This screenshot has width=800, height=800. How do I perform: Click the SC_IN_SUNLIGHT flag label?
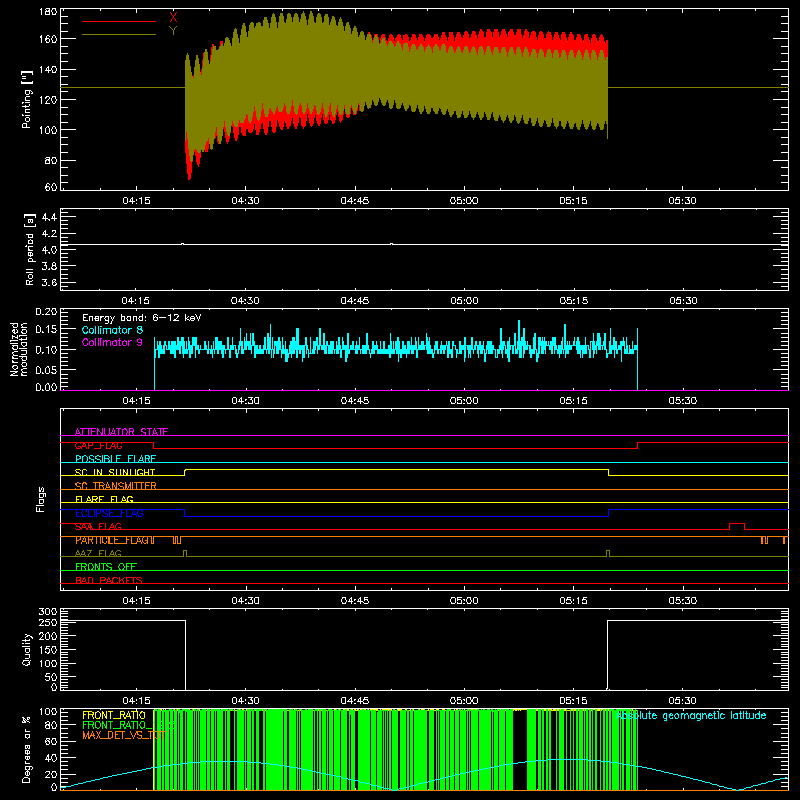[x=115, y=472]
